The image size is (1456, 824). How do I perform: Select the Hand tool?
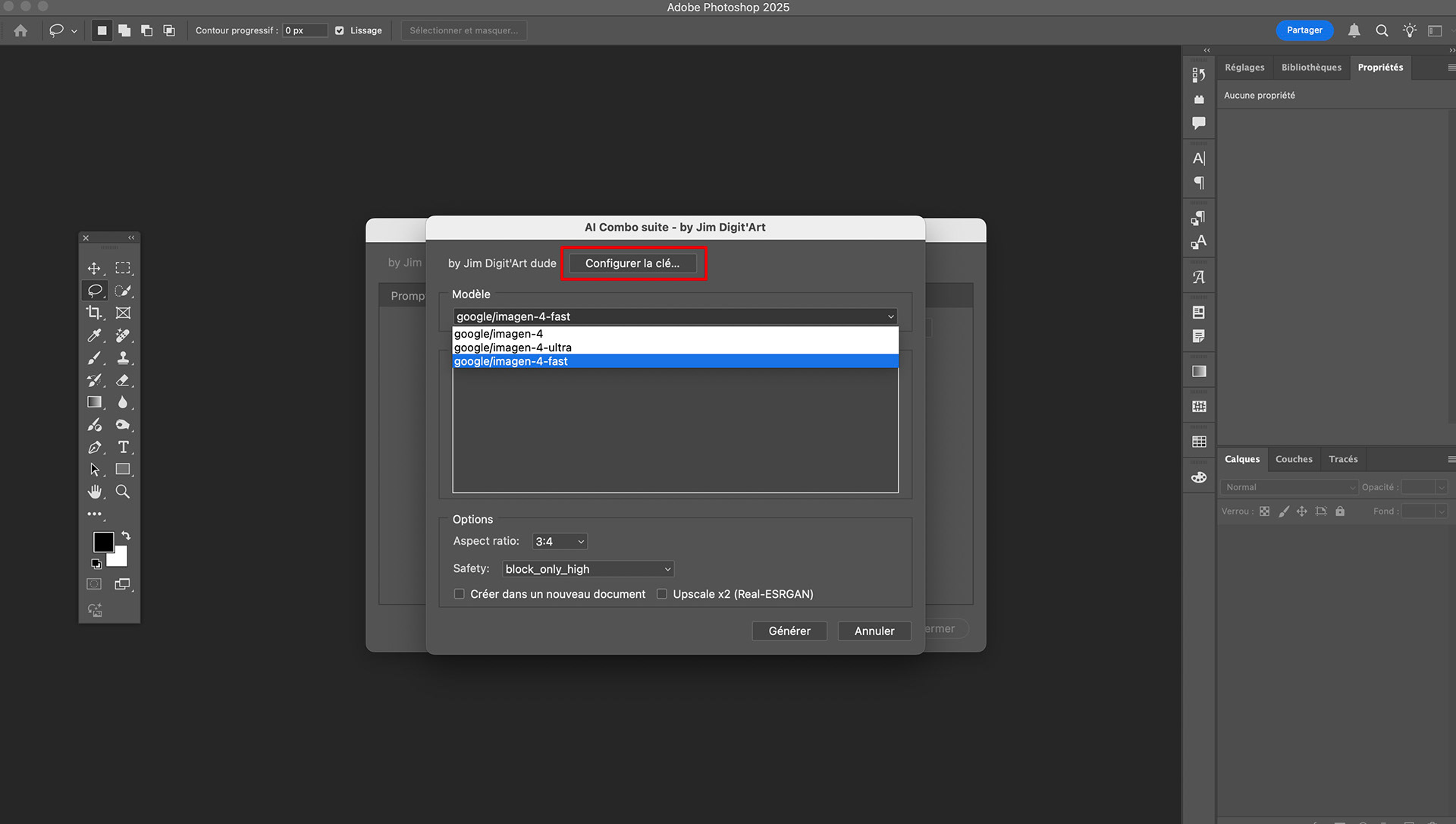tap(94, 492)
